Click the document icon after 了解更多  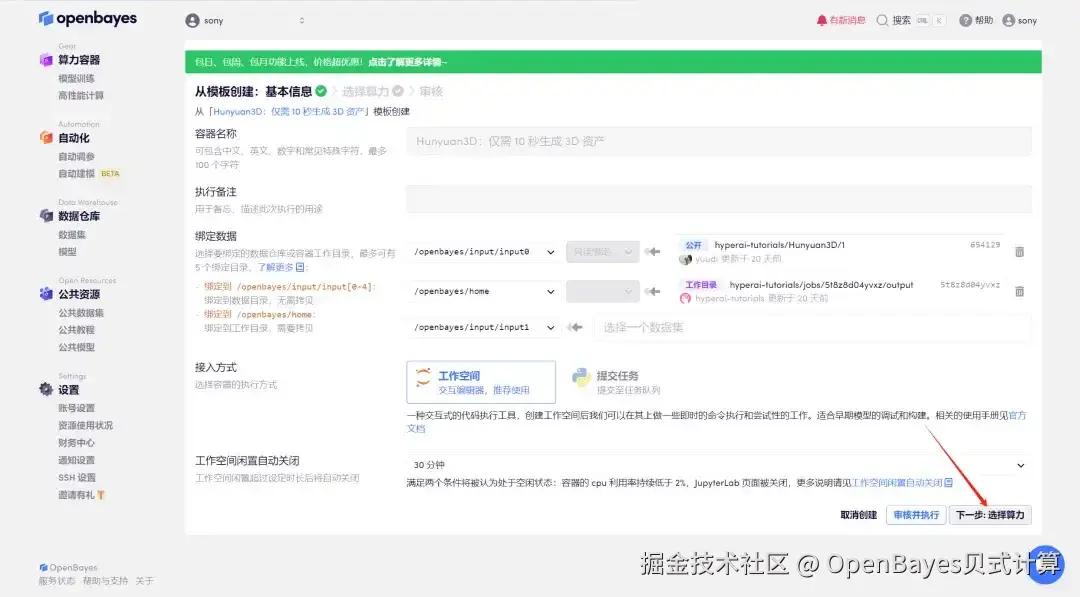[x=300, y=267]
